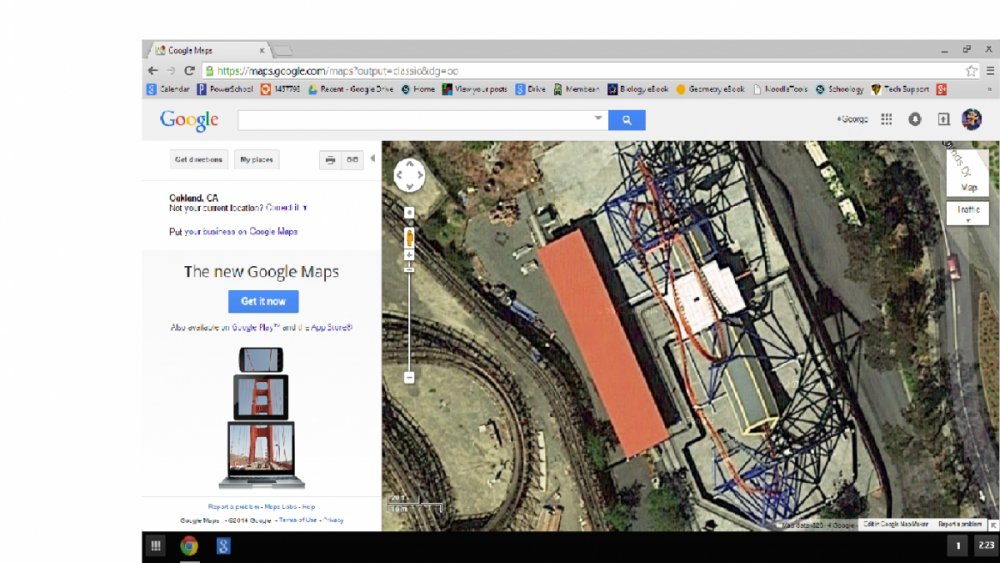Open the PowerSchool bookmark
This screenshot has height=563, width=1000.
click(225, 89)
